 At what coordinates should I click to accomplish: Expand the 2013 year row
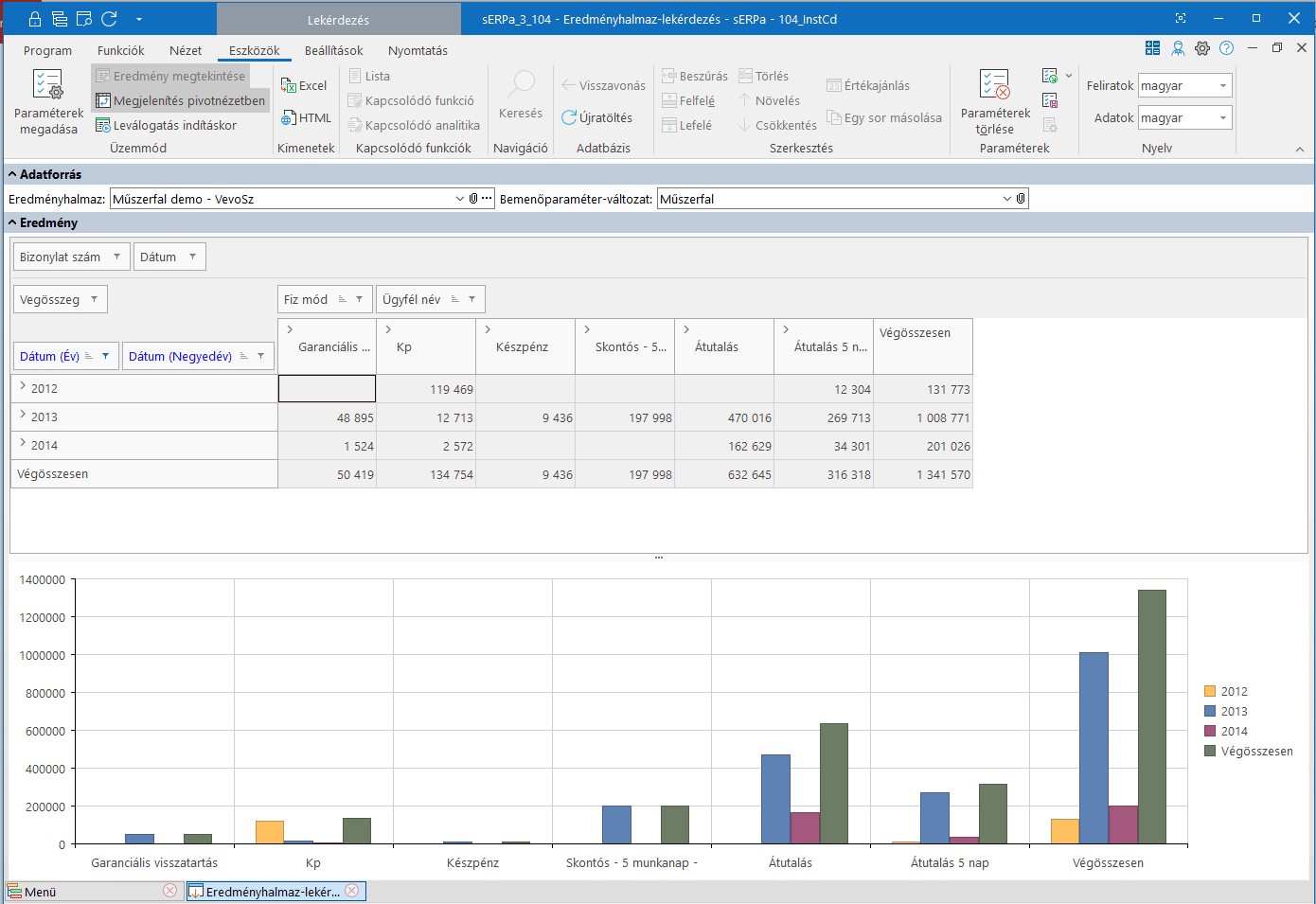(x=23, y=416)
